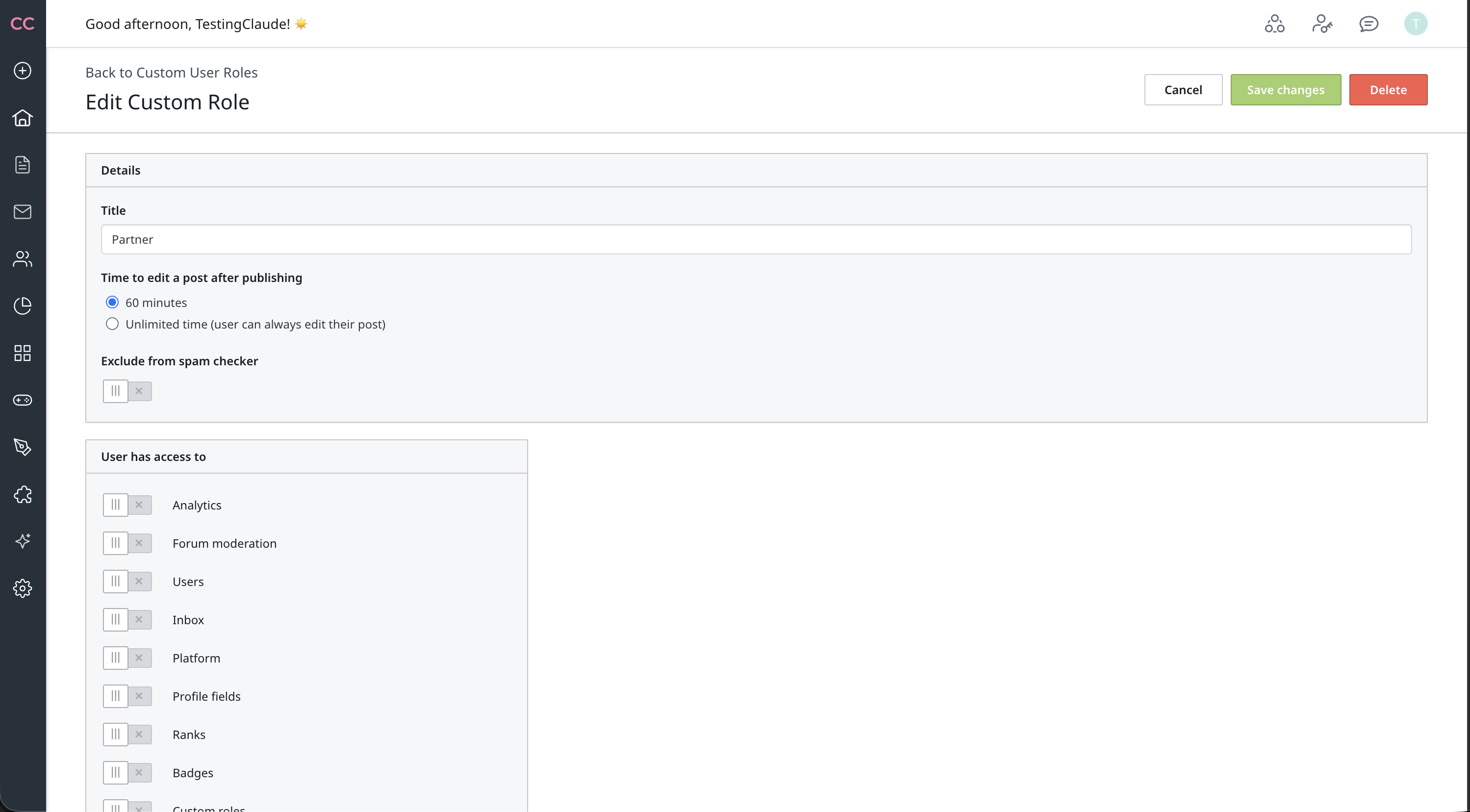Image resolution: width=1470 pixels, height=812 pixels.
Task: Toggle the Analytics access switch
Action: pyautogui.click(x=127, y=505)
